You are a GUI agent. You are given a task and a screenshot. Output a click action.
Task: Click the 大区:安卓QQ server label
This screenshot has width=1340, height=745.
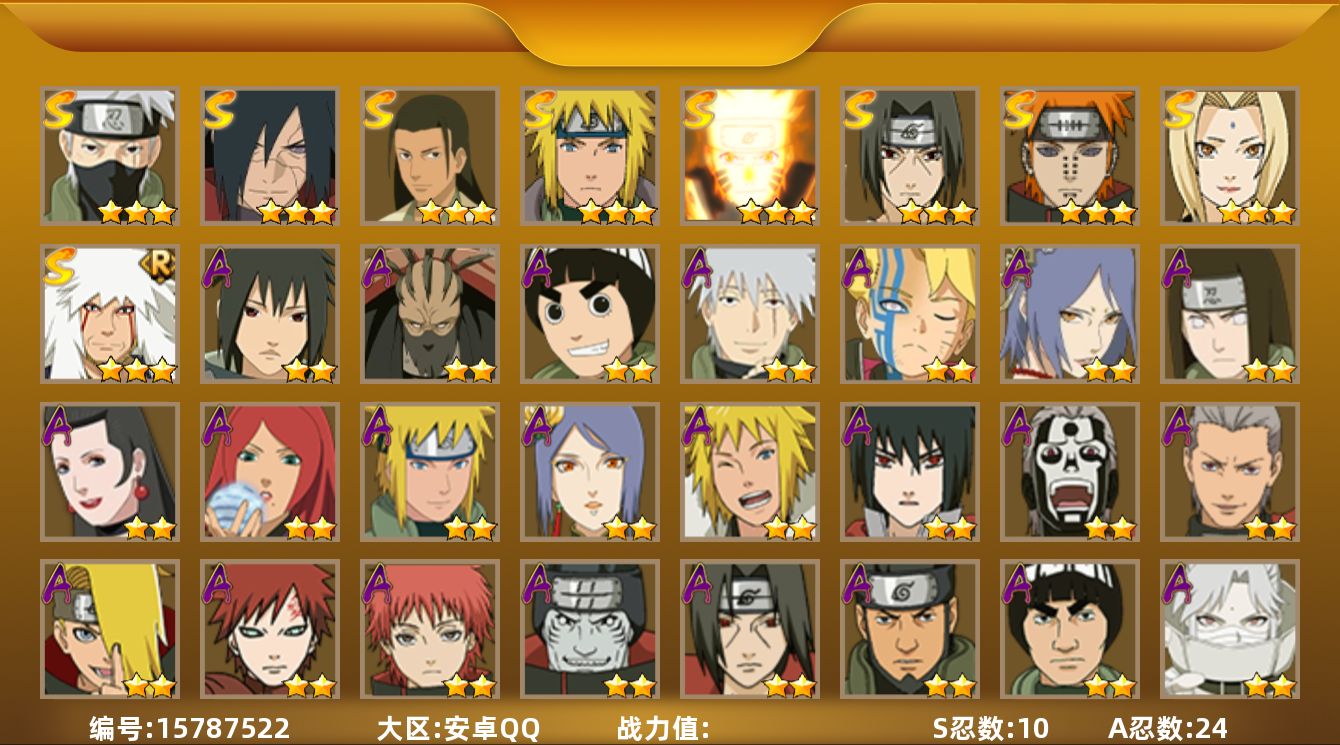coord(458,728)
